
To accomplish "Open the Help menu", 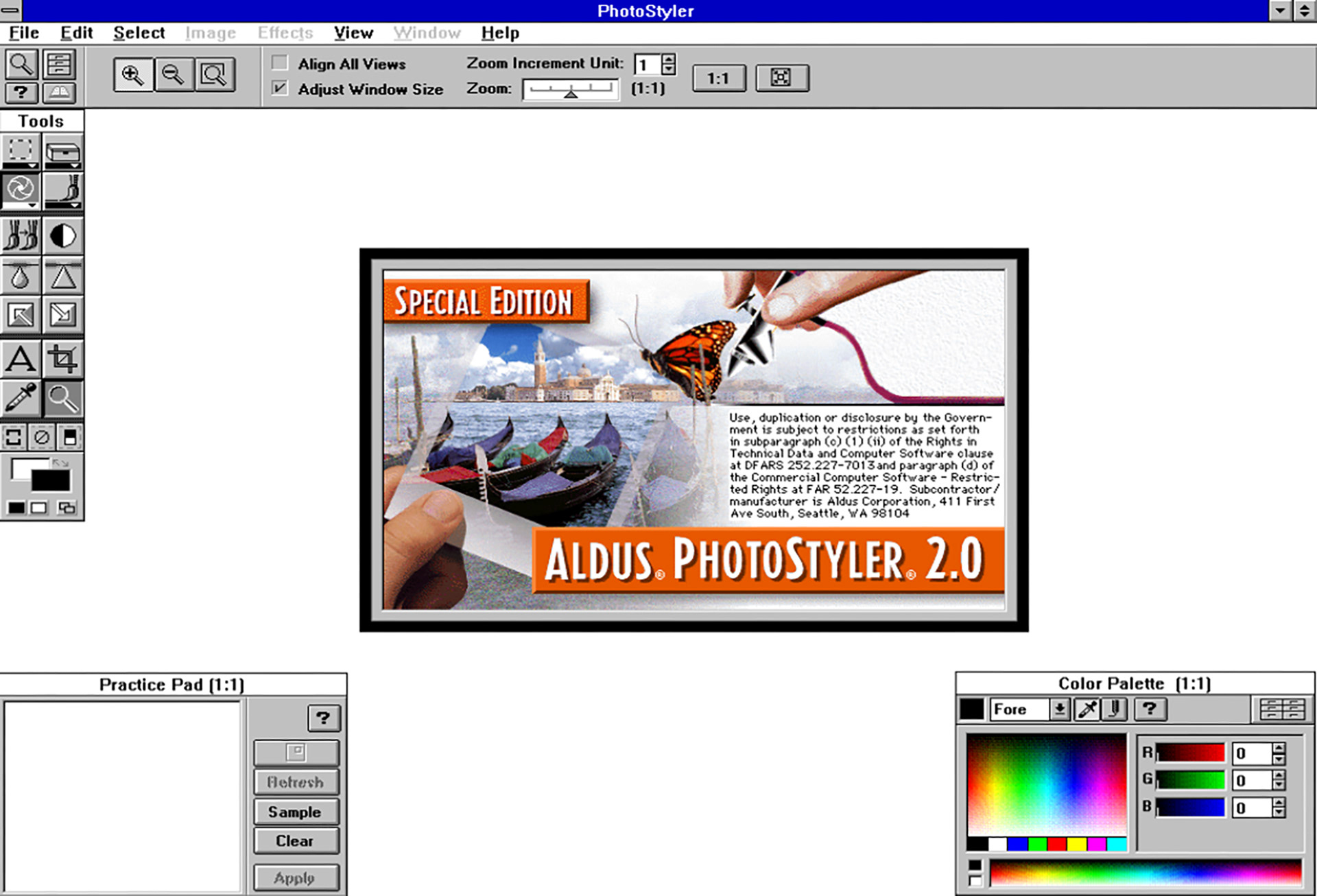I will pos(500,33).
